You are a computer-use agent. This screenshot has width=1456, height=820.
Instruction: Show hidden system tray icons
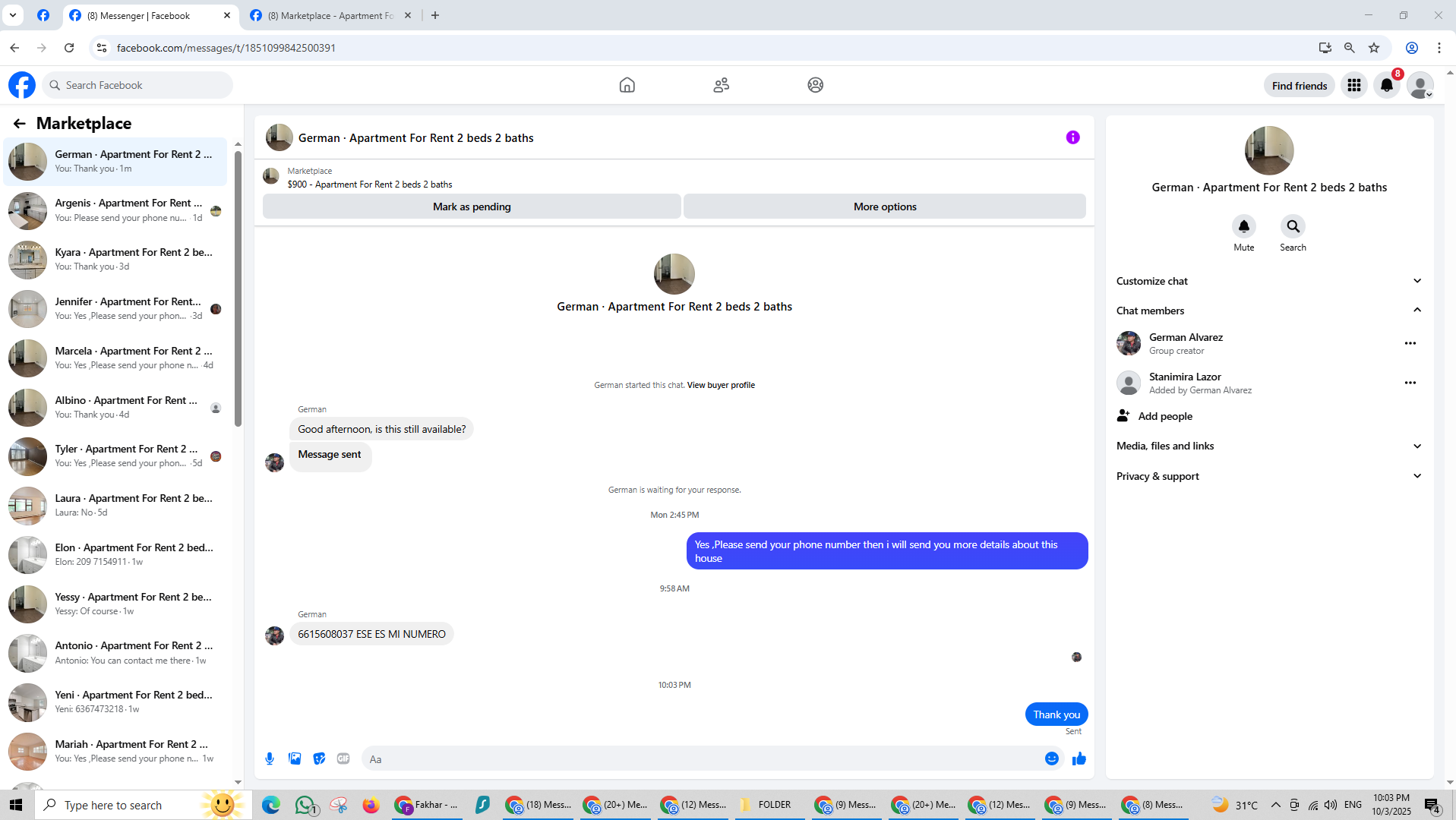pyautogui.click(x=1275, y=805)
